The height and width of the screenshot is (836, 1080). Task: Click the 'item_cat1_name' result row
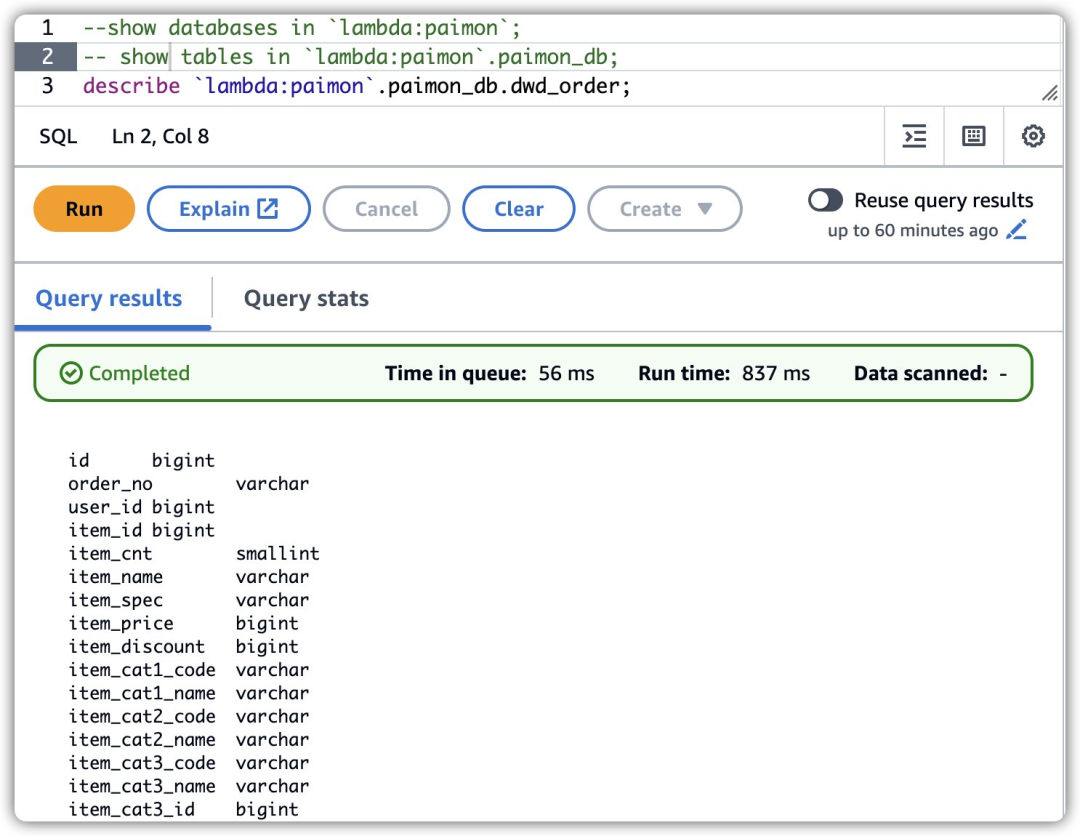pos(188,693)
